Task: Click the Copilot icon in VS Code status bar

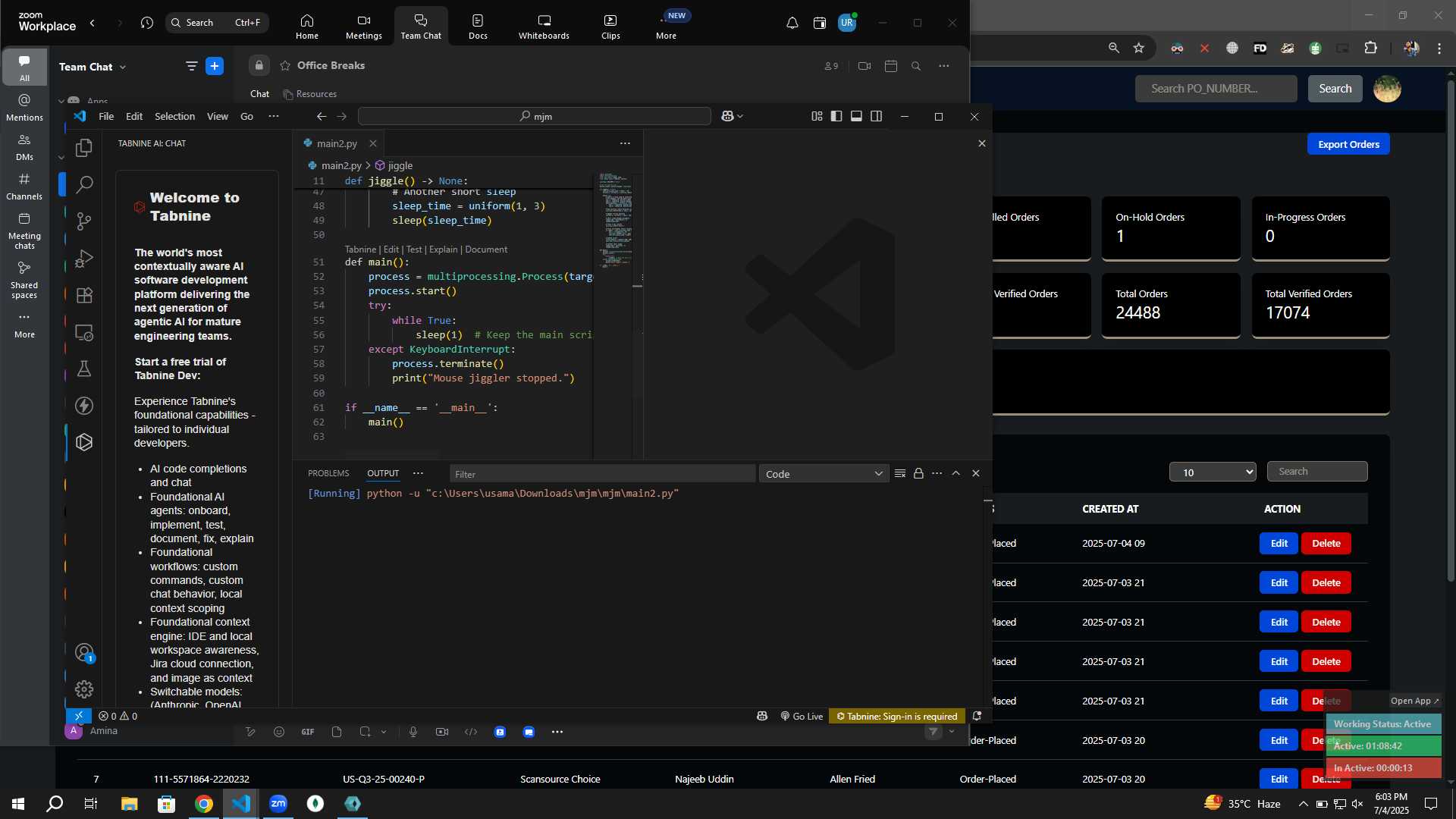Action: coord(762,716)
